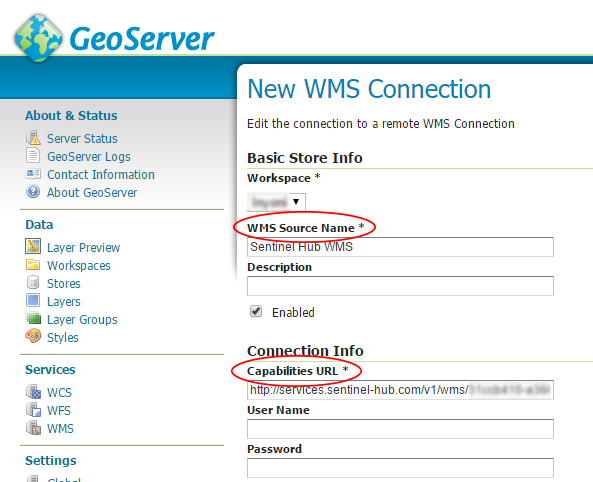Click the WCS service icon
This screenshot has height=482, width=593.
pyautogui.click(x=33, y=392)
